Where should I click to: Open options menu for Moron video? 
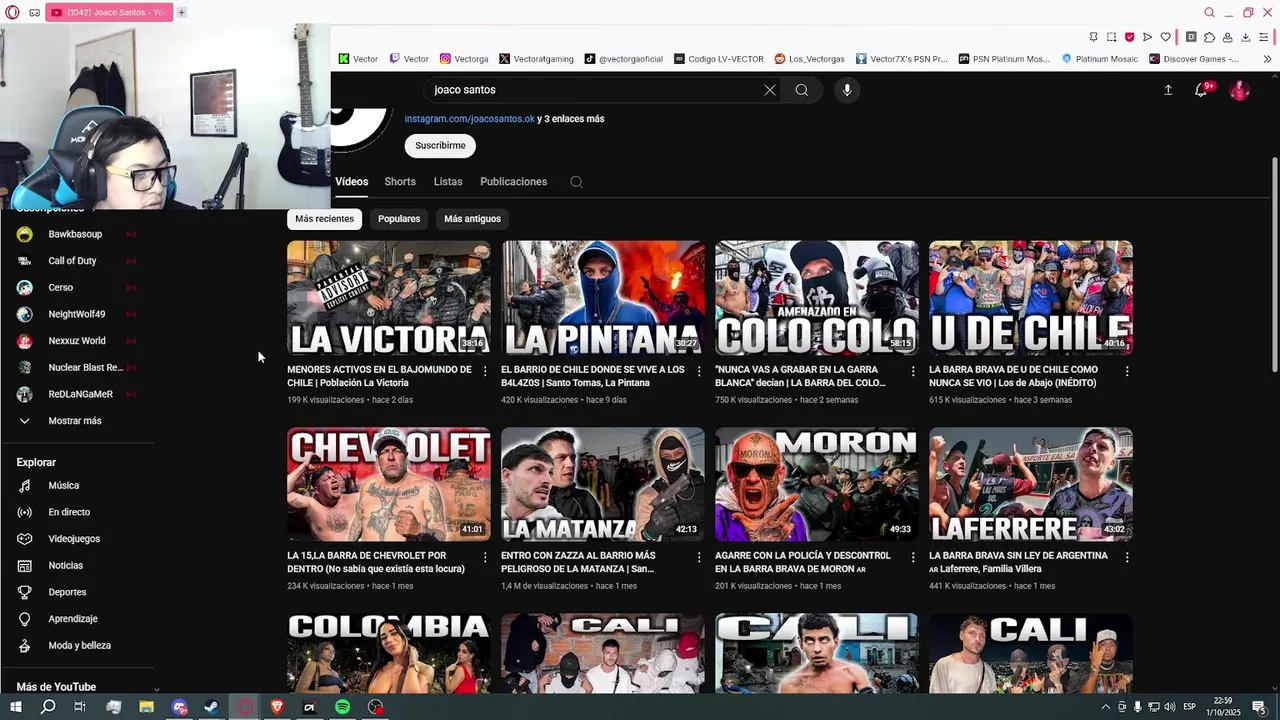(x=913, y=557)
